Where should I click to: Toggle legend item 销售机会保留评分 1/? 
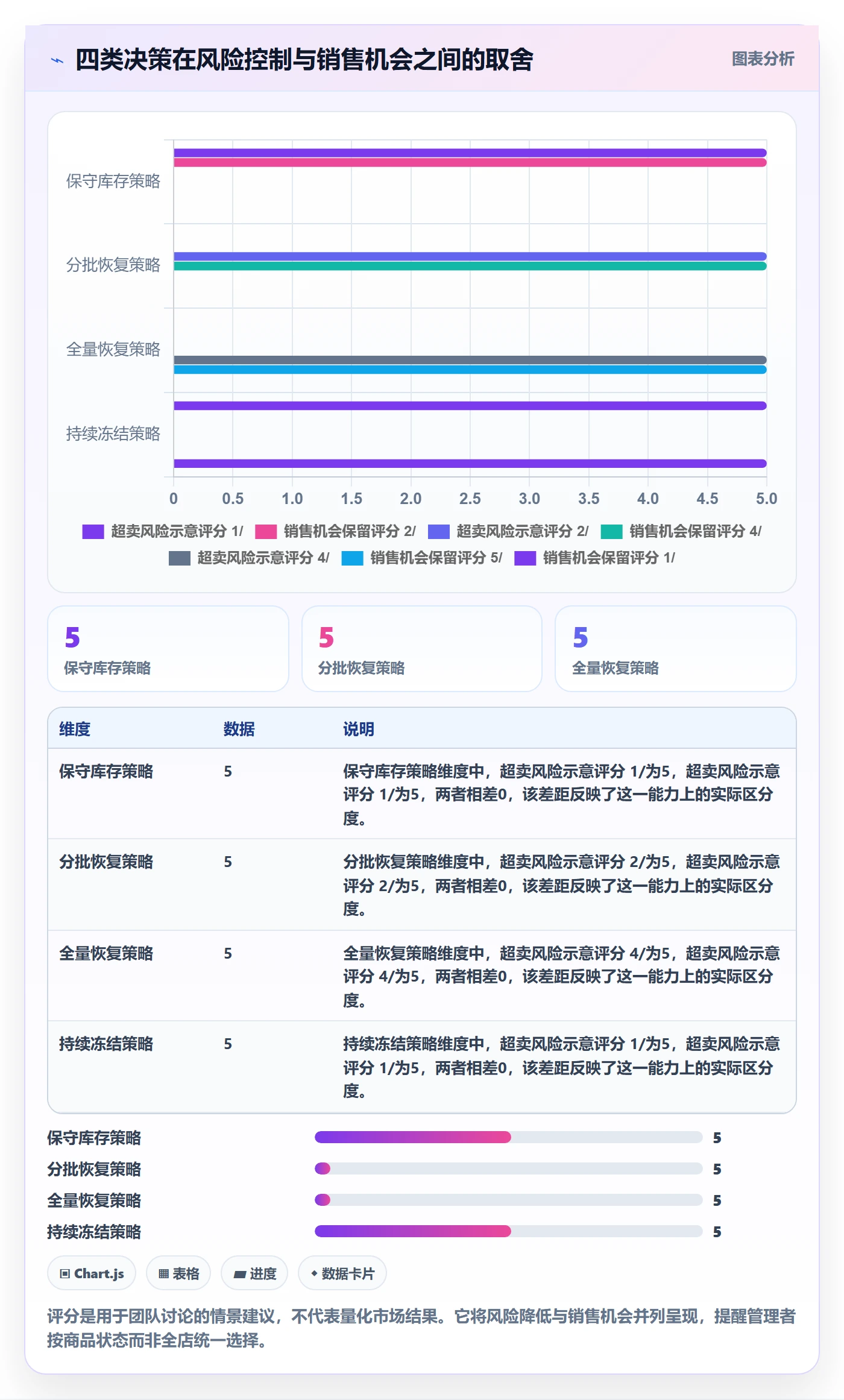(594, 558)
